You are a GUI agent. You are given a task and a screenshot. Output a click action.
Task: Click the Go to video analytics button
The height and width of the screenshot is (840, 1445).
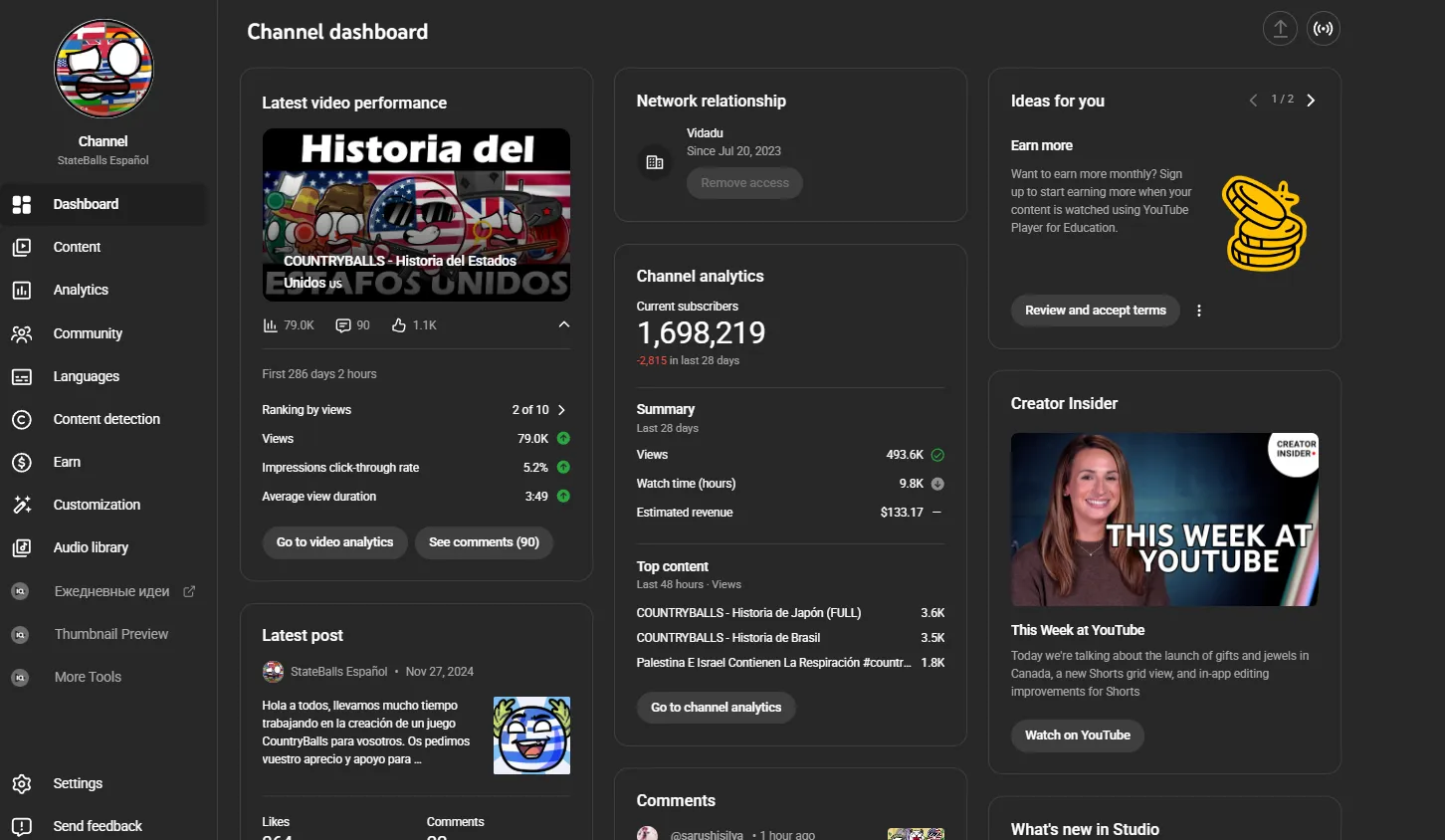pyautogui.click(x=335, y=542)
